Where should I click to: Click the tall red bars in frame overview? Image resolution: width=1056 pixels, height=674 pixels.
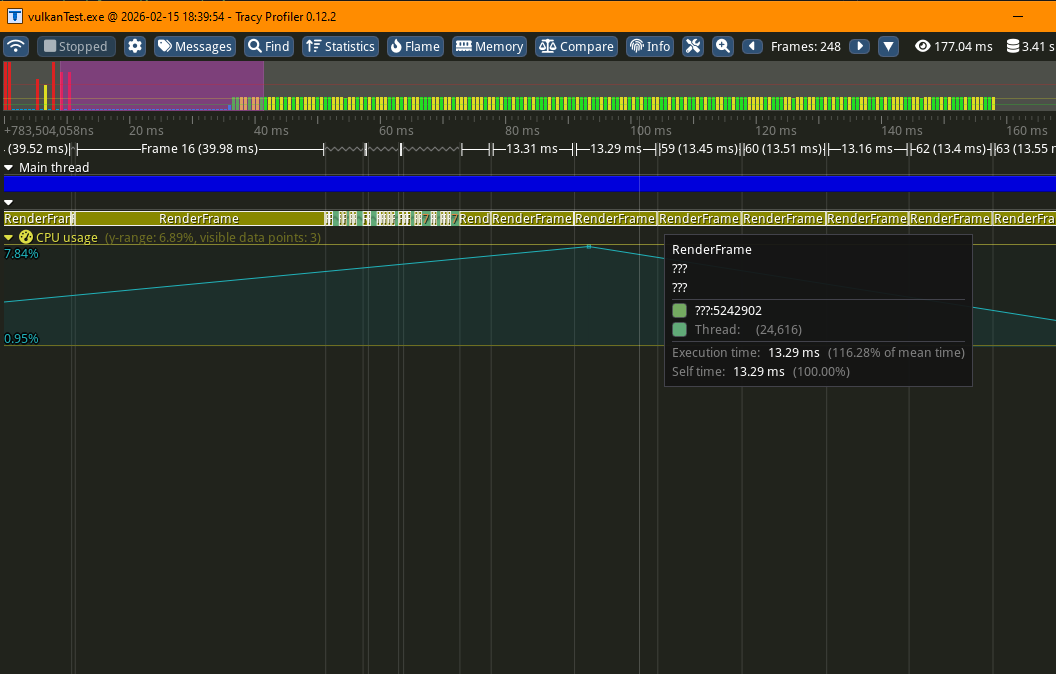[7, 86]
